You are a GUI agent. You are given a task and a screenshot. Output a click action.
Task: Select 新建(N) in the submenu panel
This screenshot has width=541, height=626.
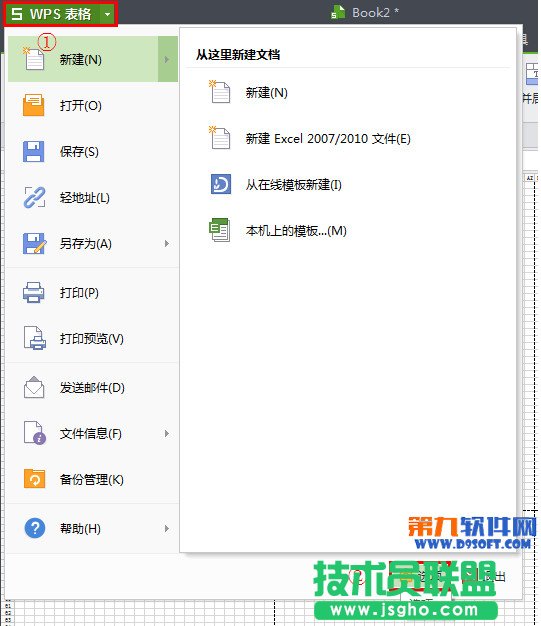(266, 93)
